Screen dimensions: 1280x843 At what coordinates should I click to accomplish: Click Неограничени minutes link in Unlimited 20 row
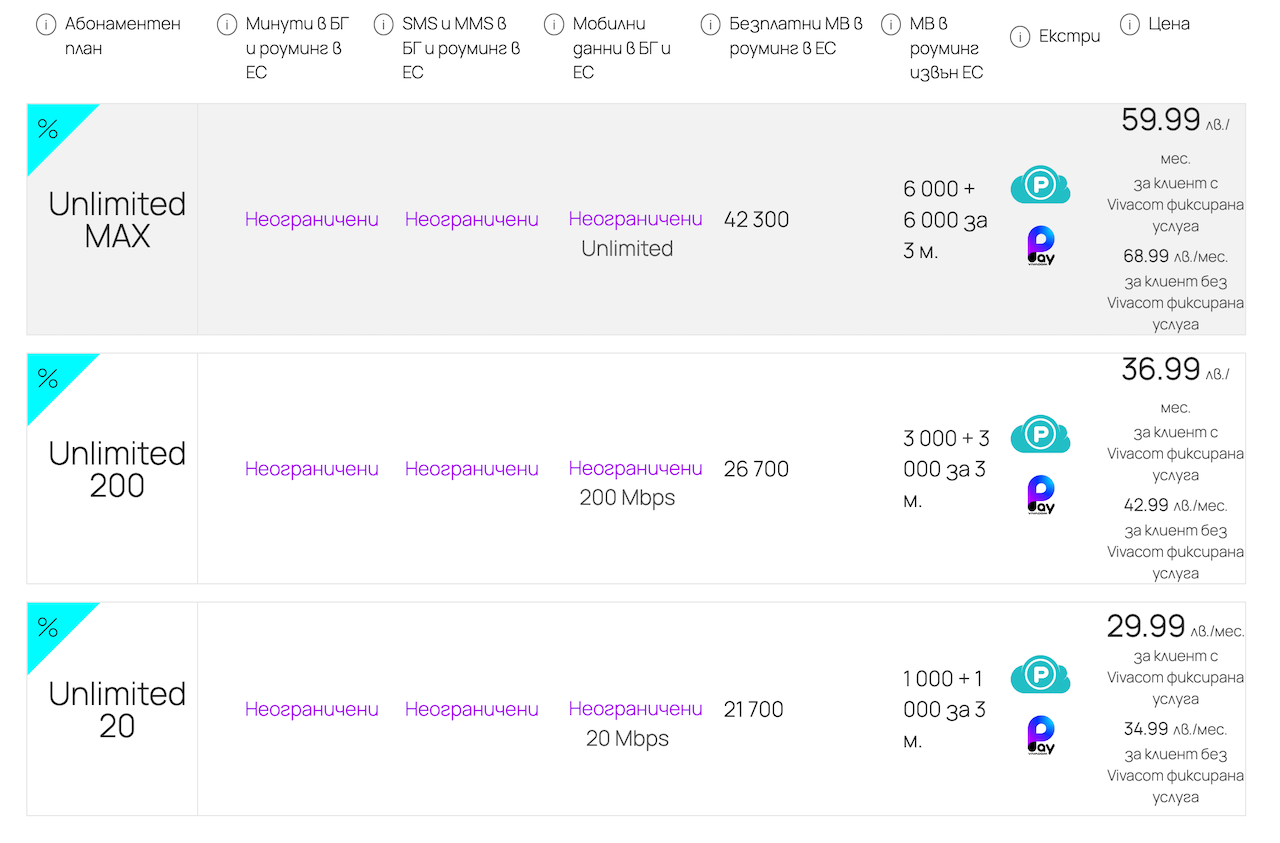tap(312, 709)
